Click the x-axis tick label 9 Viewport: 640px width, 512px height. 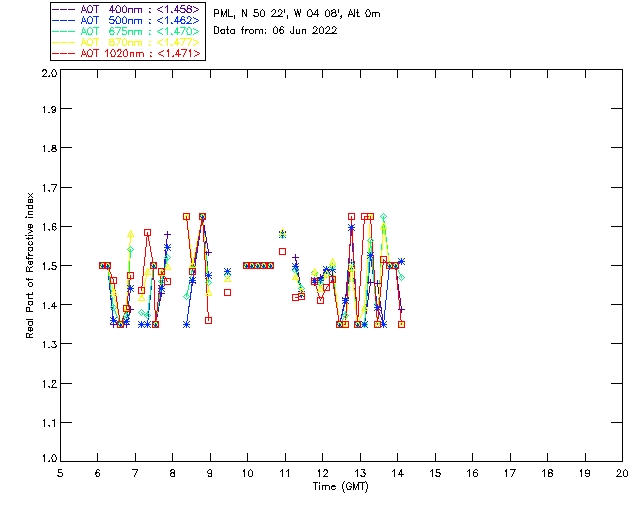[x=210, y=474]
